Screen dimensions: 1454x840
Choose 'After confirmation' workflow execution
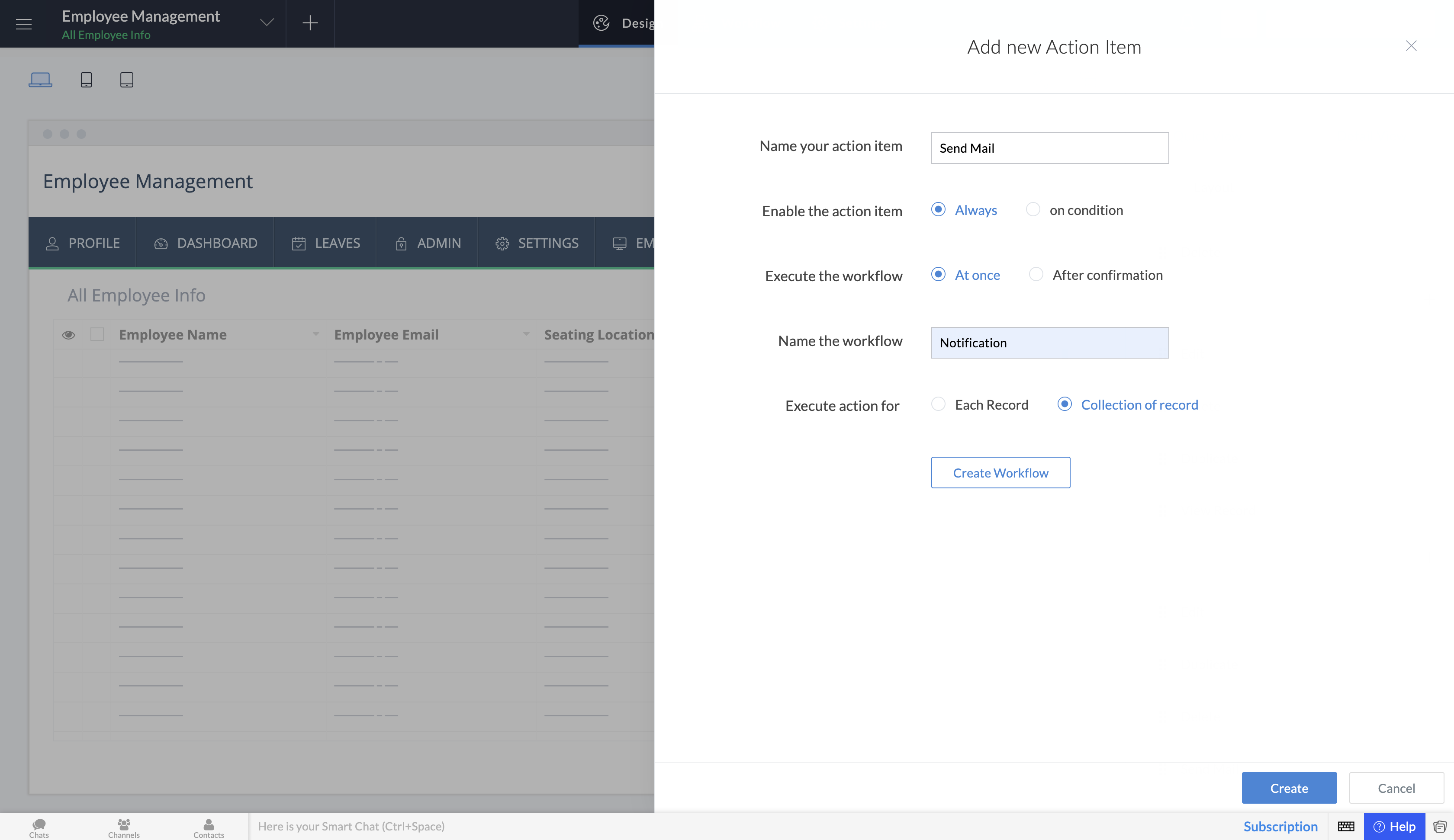pyautogui.click(x=1036, y=275)
